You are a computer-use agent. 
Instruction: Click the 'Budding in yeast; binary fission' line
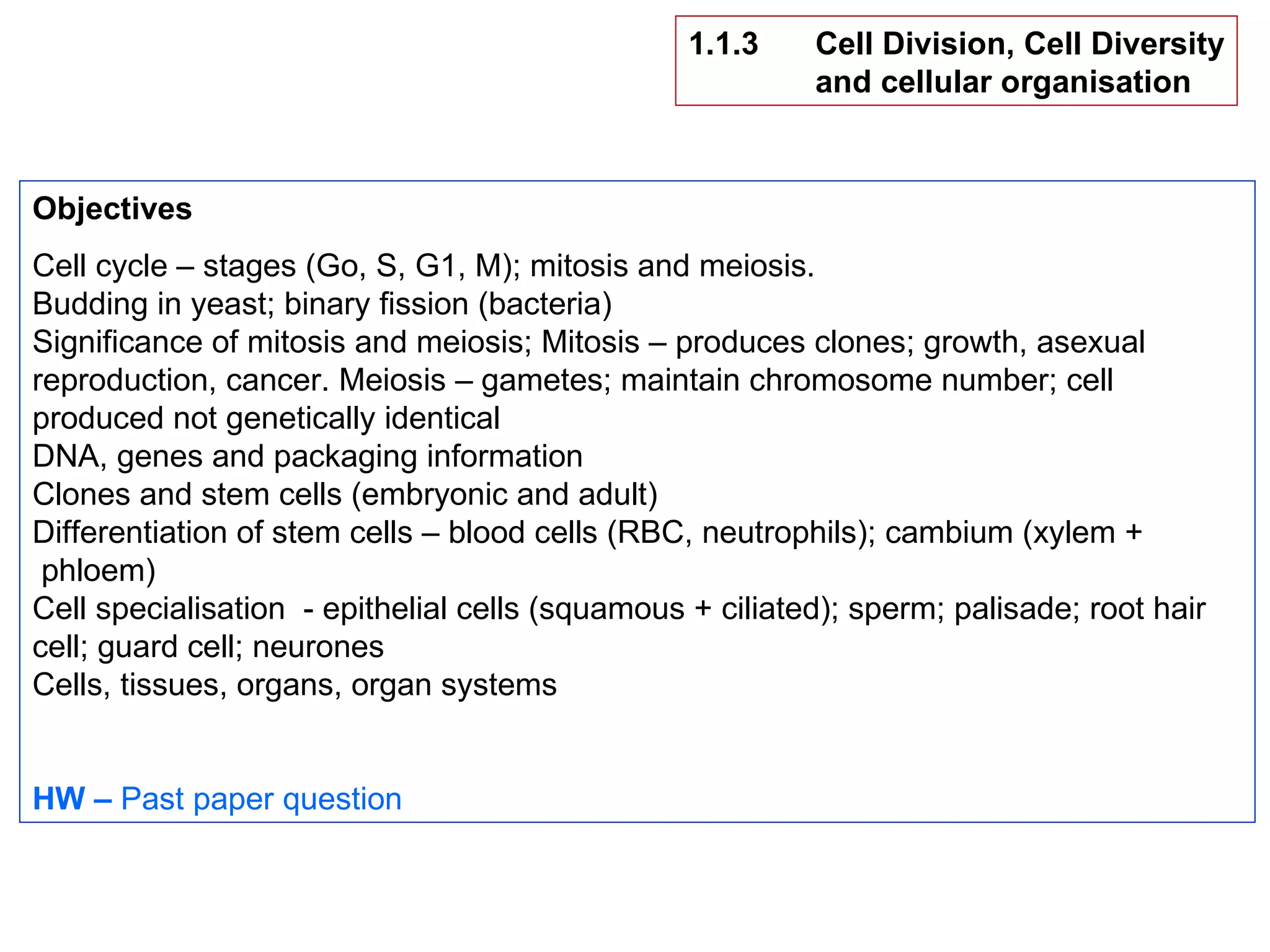[322, 304]
